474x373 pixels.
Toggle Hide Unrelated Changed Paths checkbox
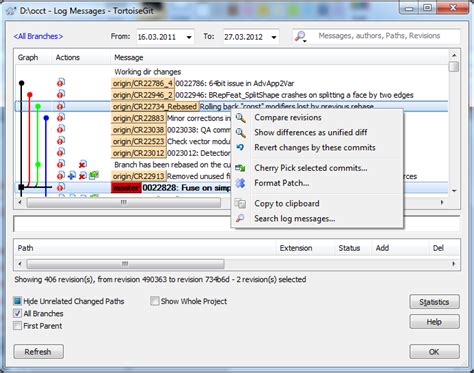tap(17, 301)
